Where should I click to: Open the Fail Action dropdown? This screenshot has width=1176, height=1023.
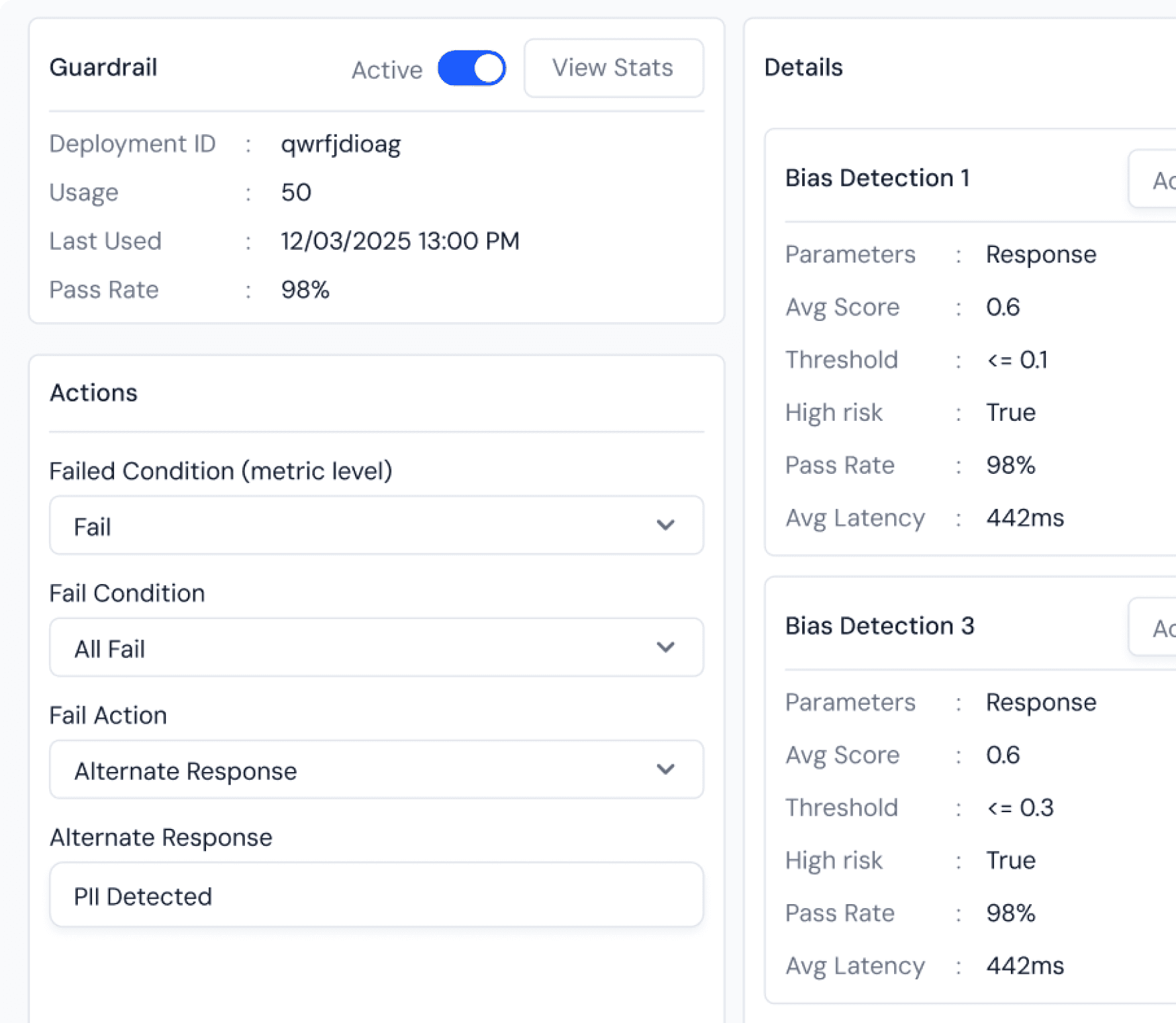pos(377,770)
